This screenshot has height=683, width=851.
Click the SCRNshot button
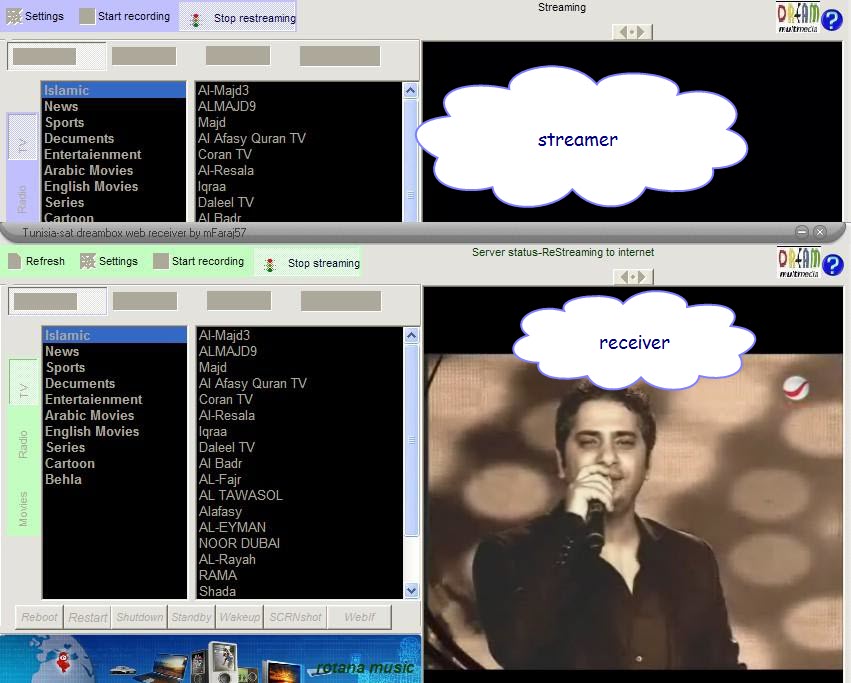(295, 617)
